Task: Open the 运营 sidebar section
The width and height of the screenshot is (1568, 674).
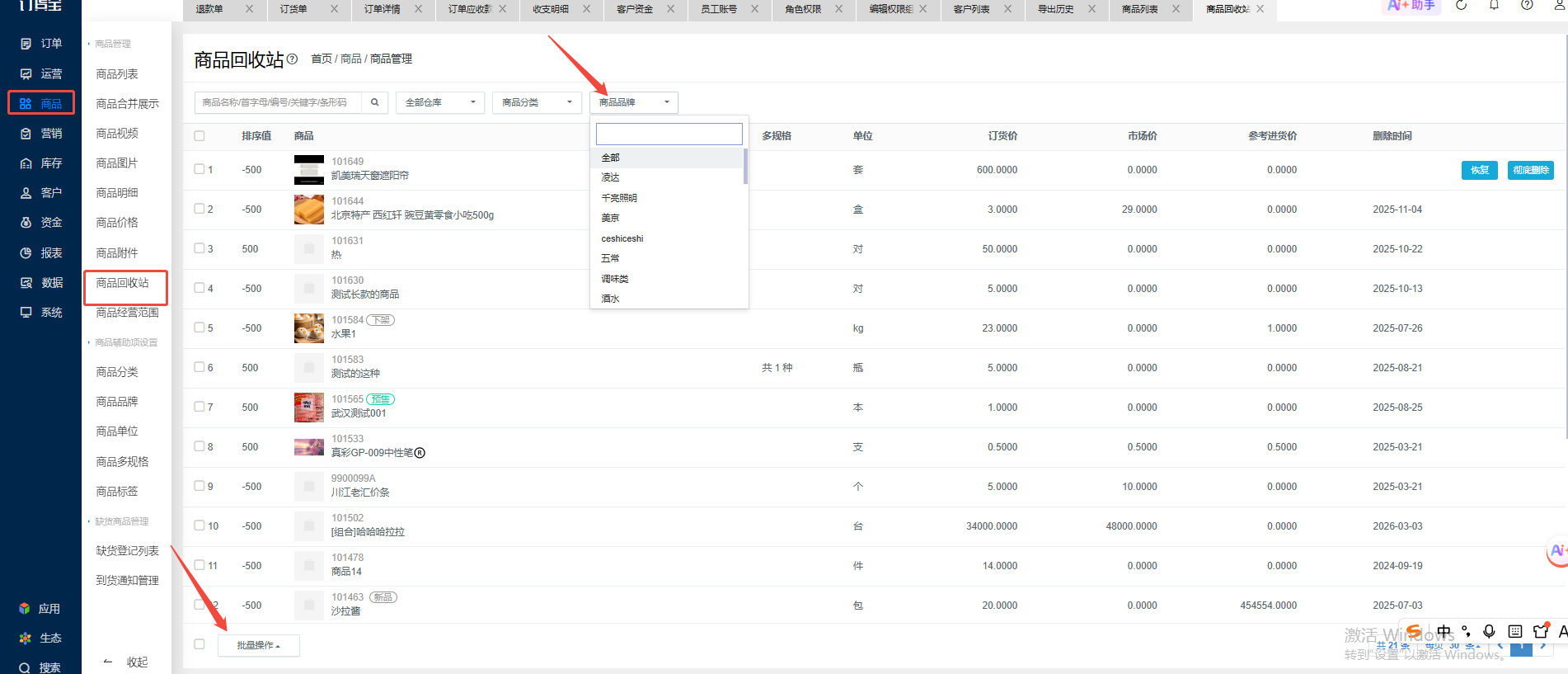Action: click(41, 73)
